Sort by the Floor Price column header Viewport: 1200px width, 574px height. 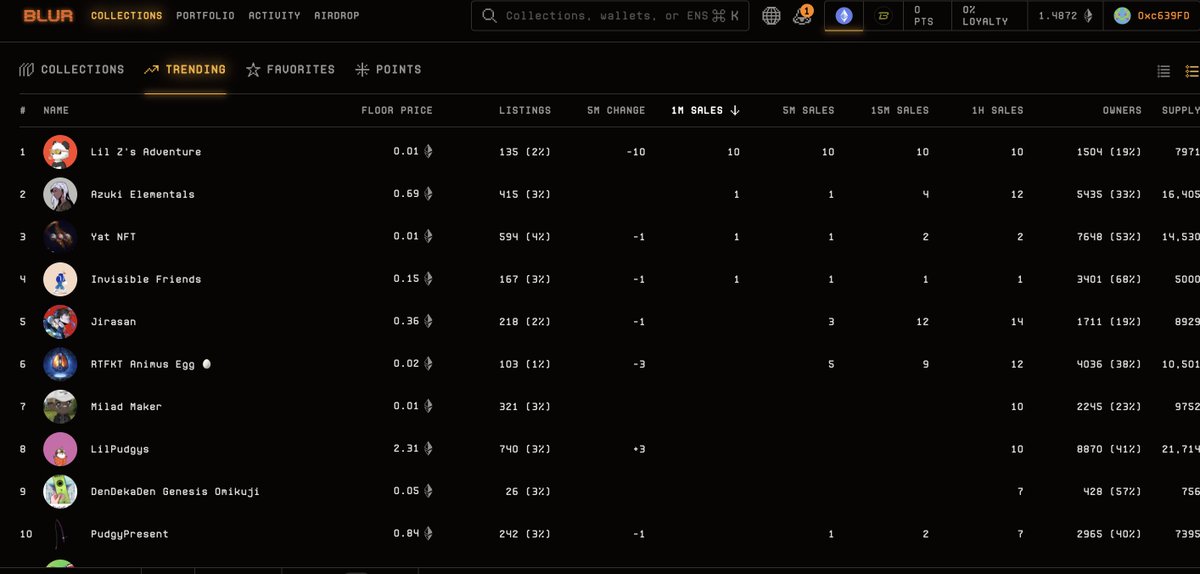pos(397,110)
